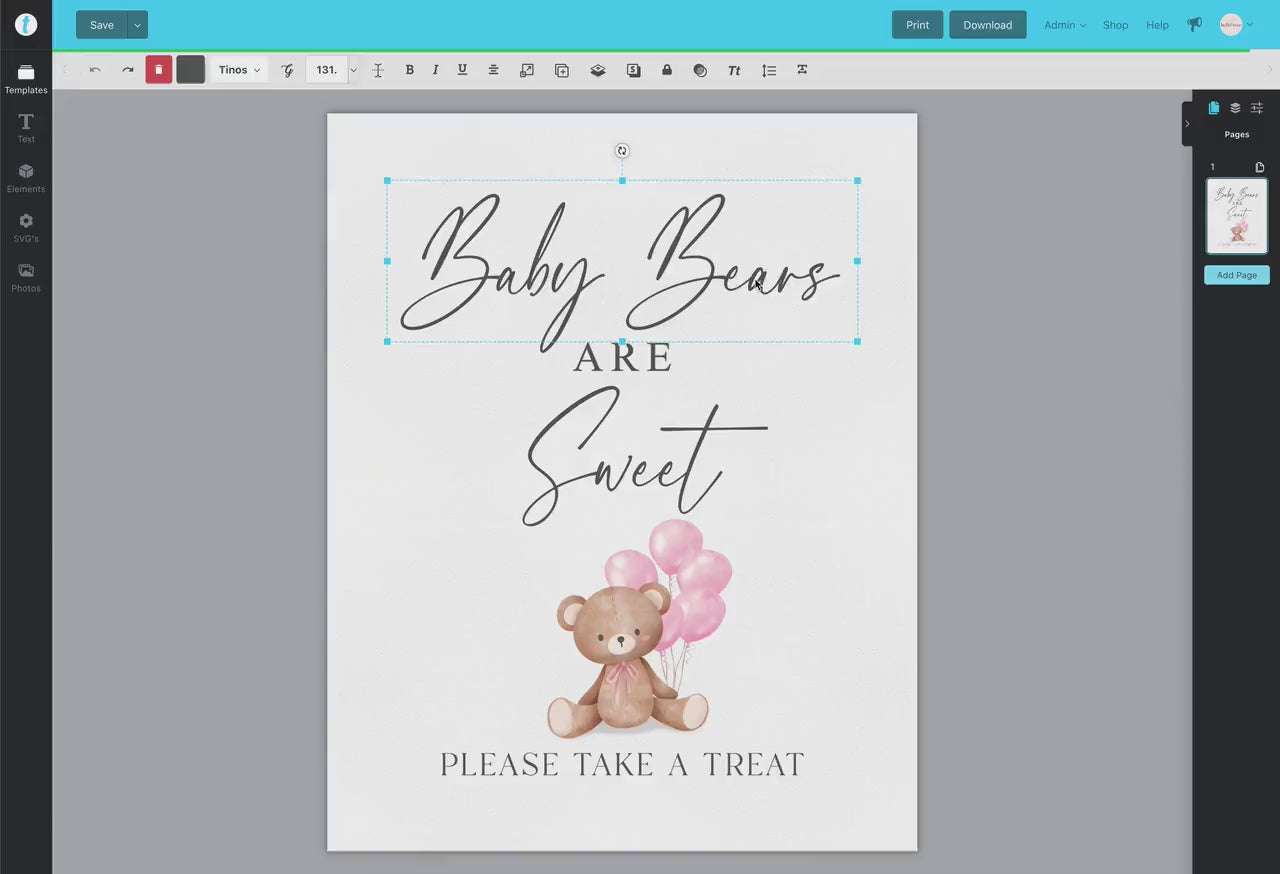Switch to the Layers panel icon
Screen dimensions: 1280x874
pos(1235,108)
